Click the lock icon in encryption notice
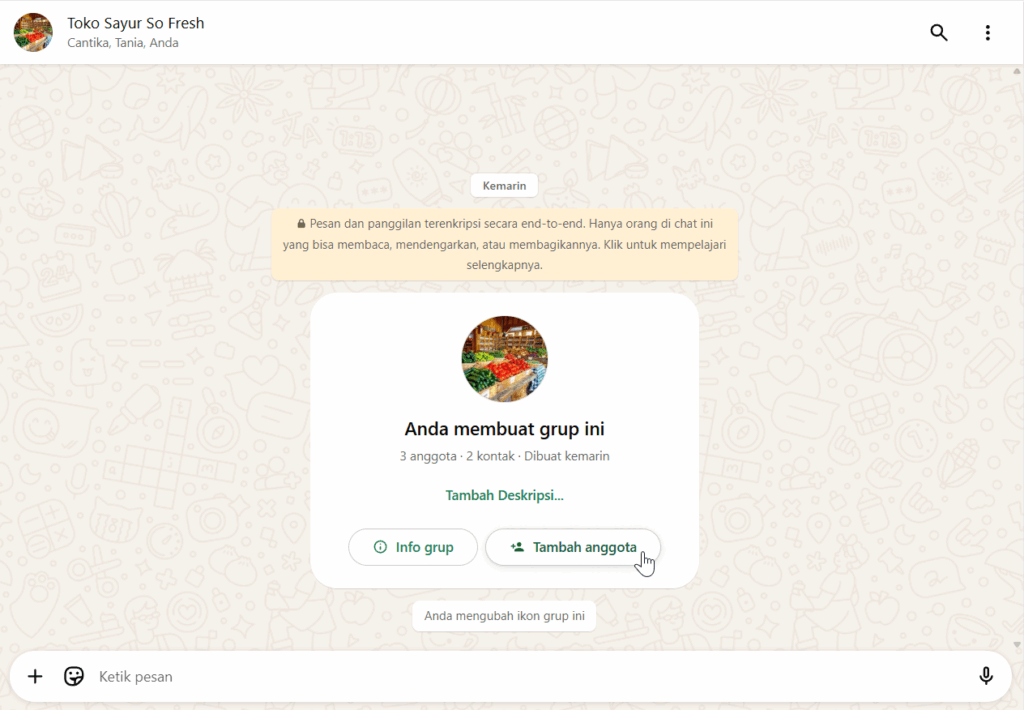1024x710 pixels. coord(301,223)
